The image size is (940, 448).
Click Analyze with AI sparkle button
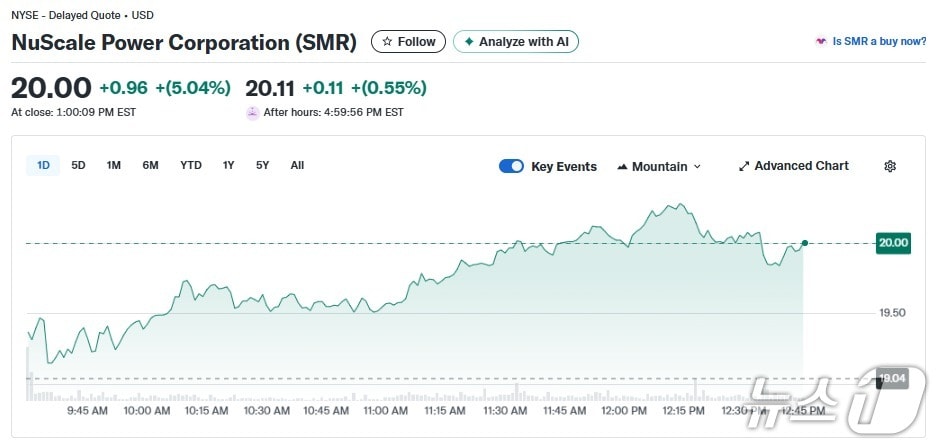click(516, 42)
